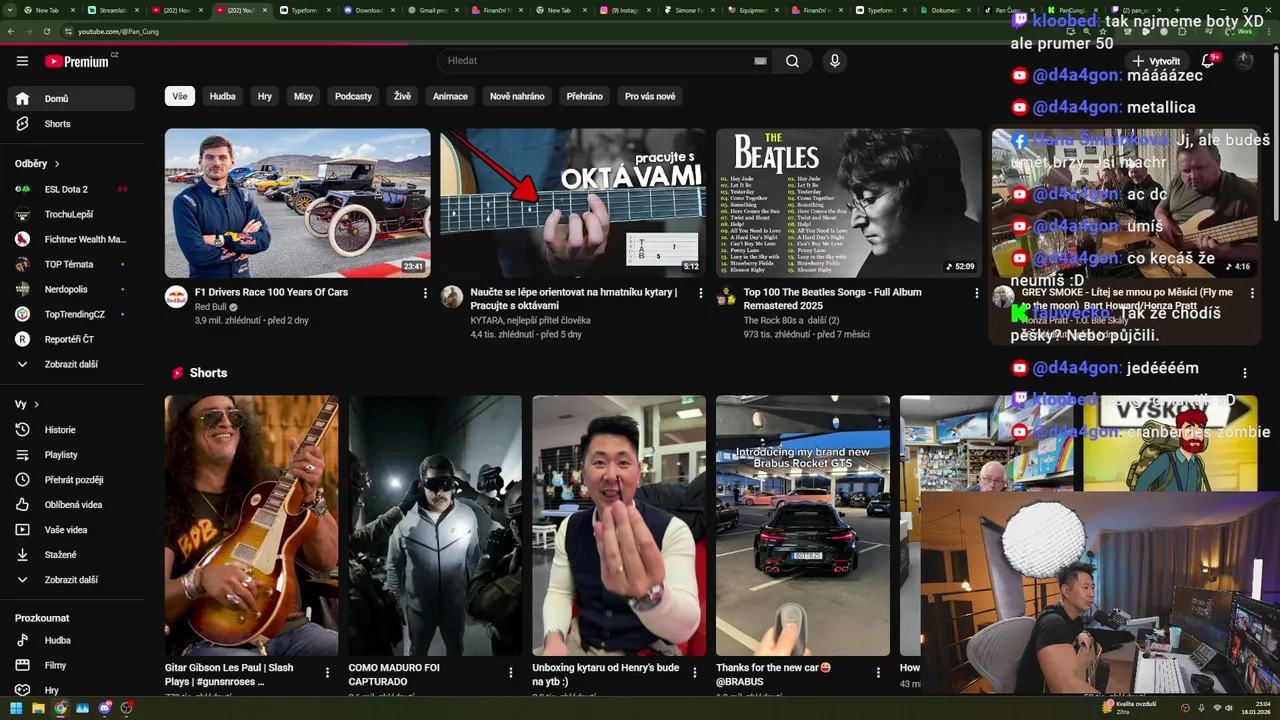Open Windows Start menu

(16, 708)
